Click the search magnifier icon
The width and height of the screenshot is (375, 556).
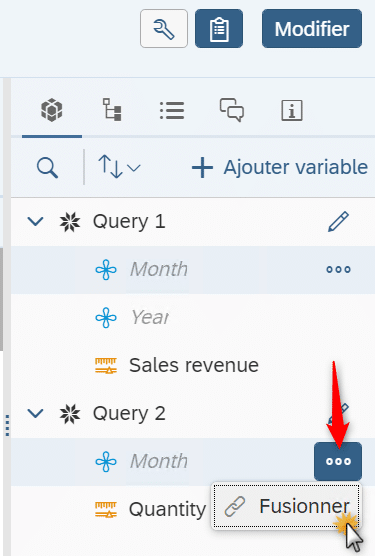point(47,167)
